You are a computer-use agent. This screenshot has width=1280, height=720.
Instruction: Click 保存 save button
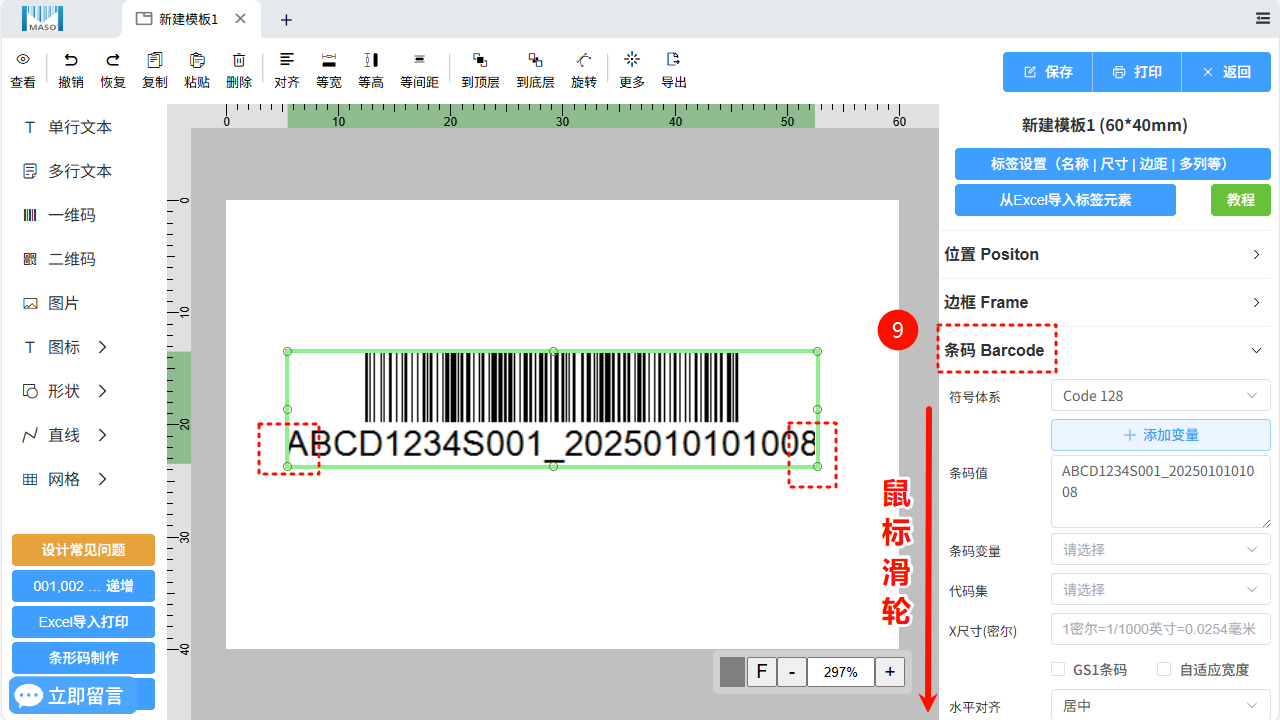[1048, 72]
